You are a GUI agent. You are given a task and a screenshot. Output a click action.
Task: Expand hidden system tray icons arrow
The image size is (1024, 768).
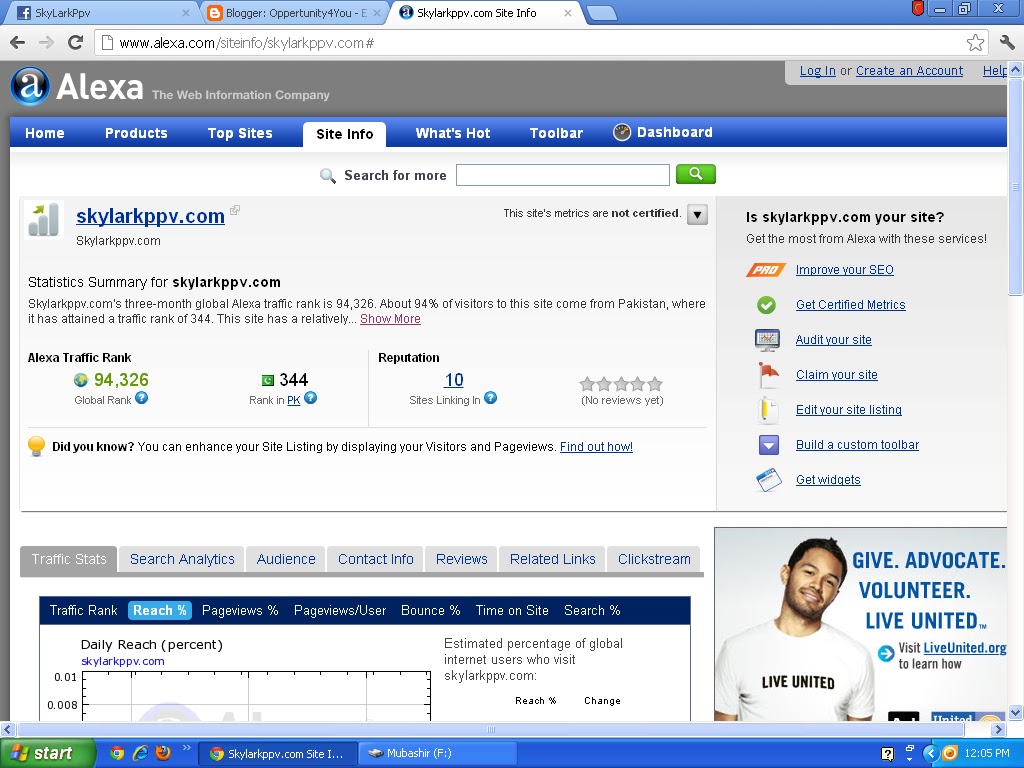931,754
